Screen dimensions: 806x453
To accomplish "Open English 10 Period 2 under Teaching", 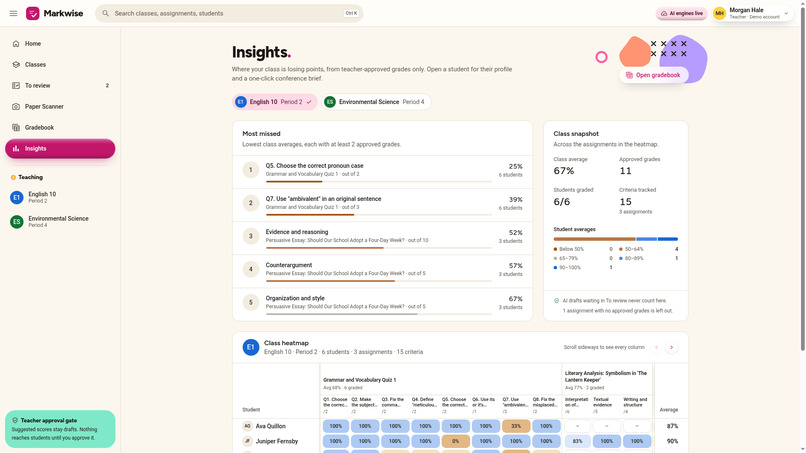I will pyautogui.click(x=60, y=197).
